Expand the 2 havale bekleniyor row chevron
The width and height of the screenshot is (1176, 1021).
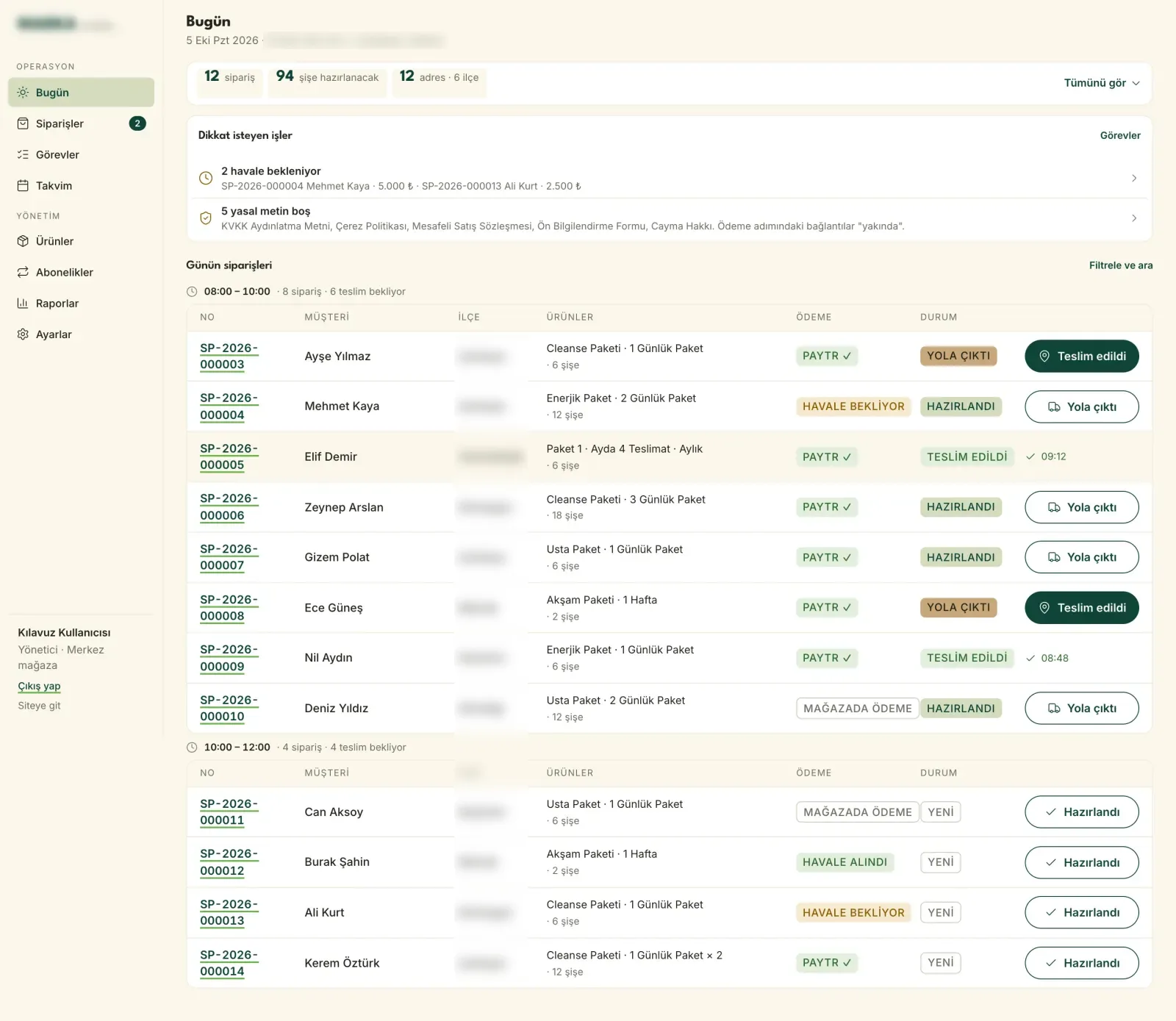point(1134,178)
